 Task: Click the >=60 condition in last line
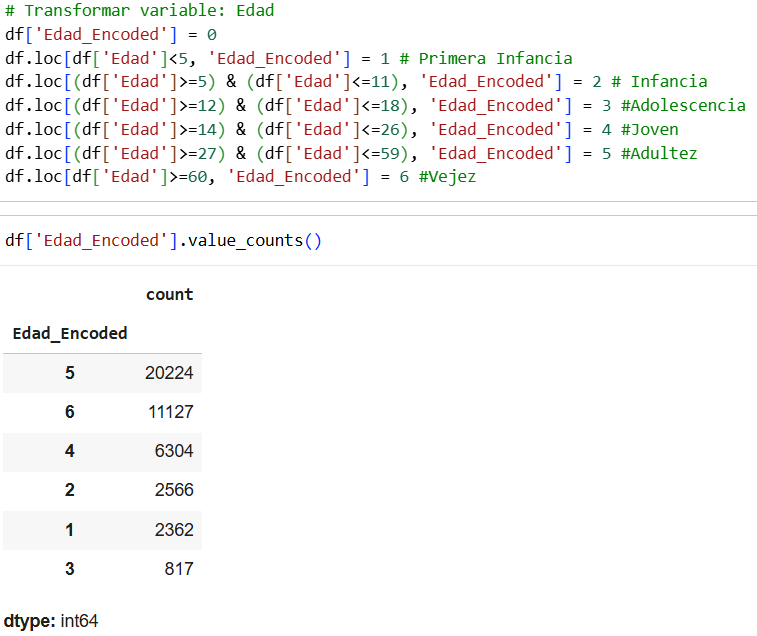[187, 176]
